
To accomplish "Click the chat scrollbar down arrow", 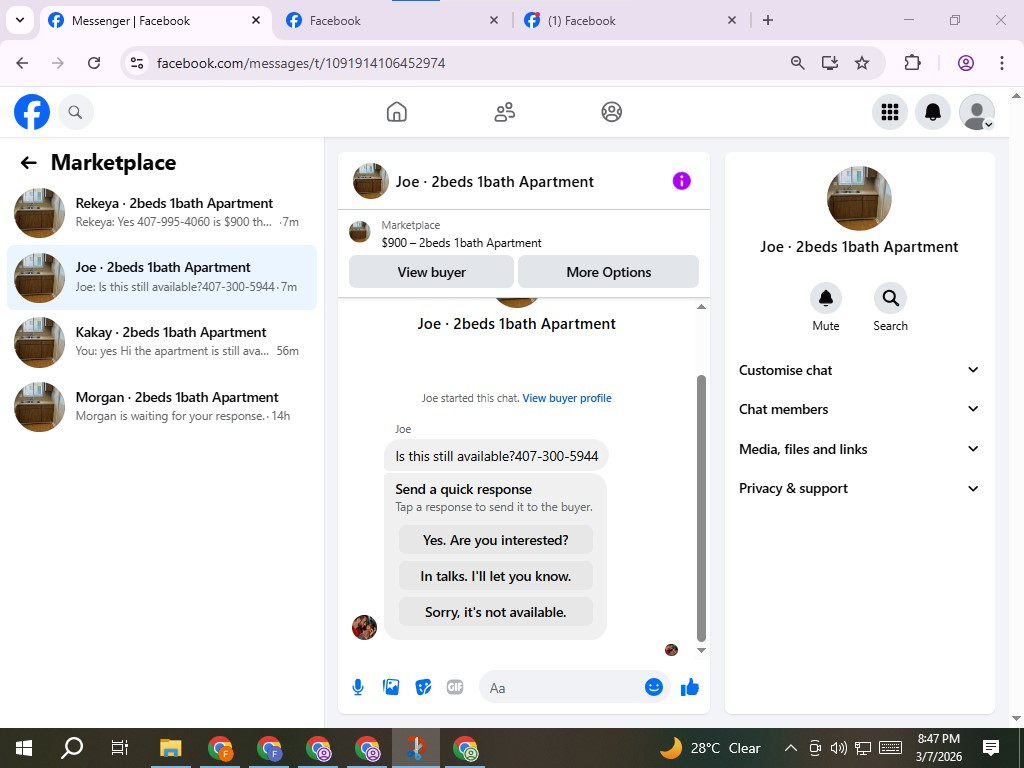I will pos(701,650).
